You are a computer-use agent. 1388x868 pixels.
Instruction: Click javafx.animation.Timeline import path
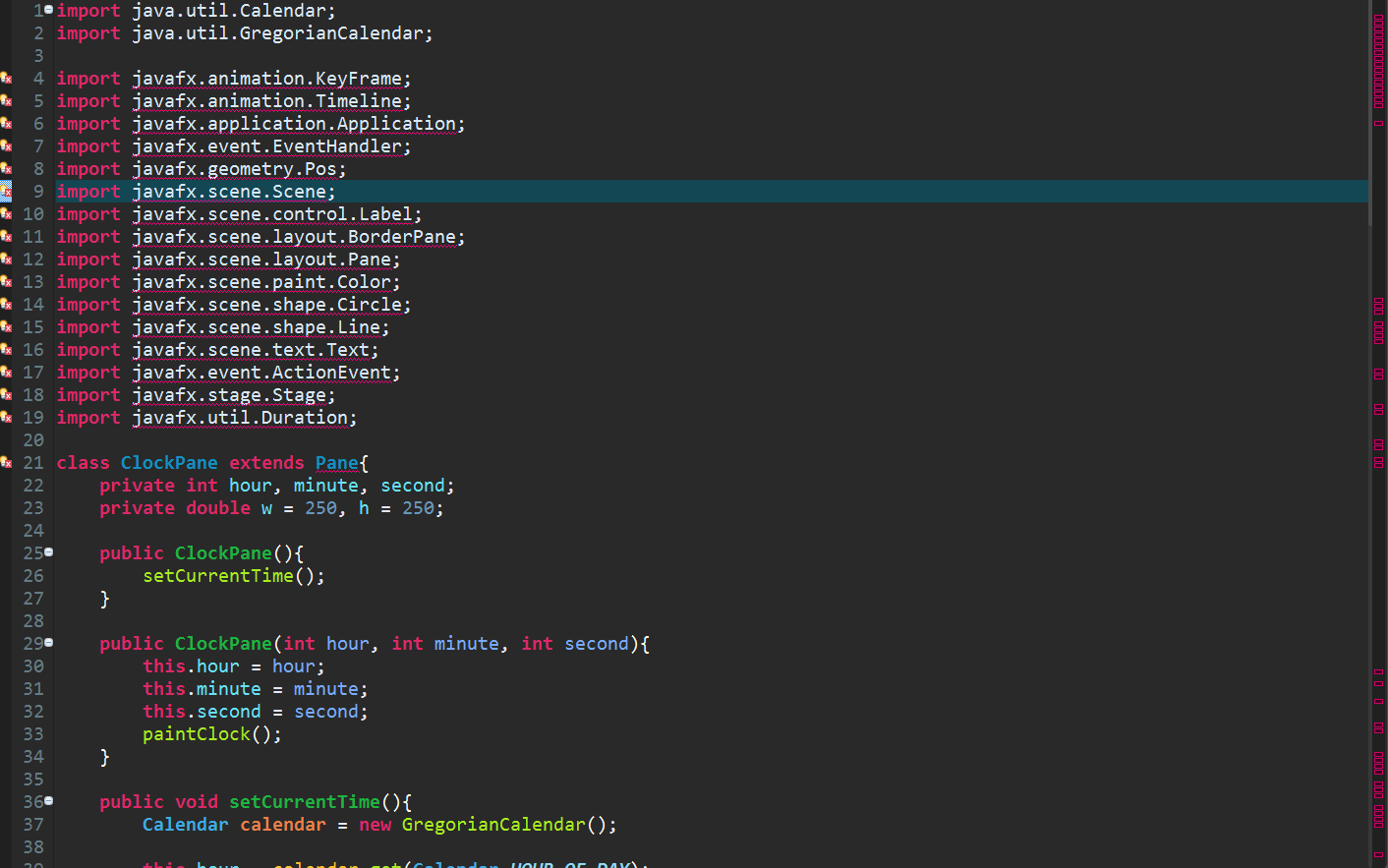266,101
